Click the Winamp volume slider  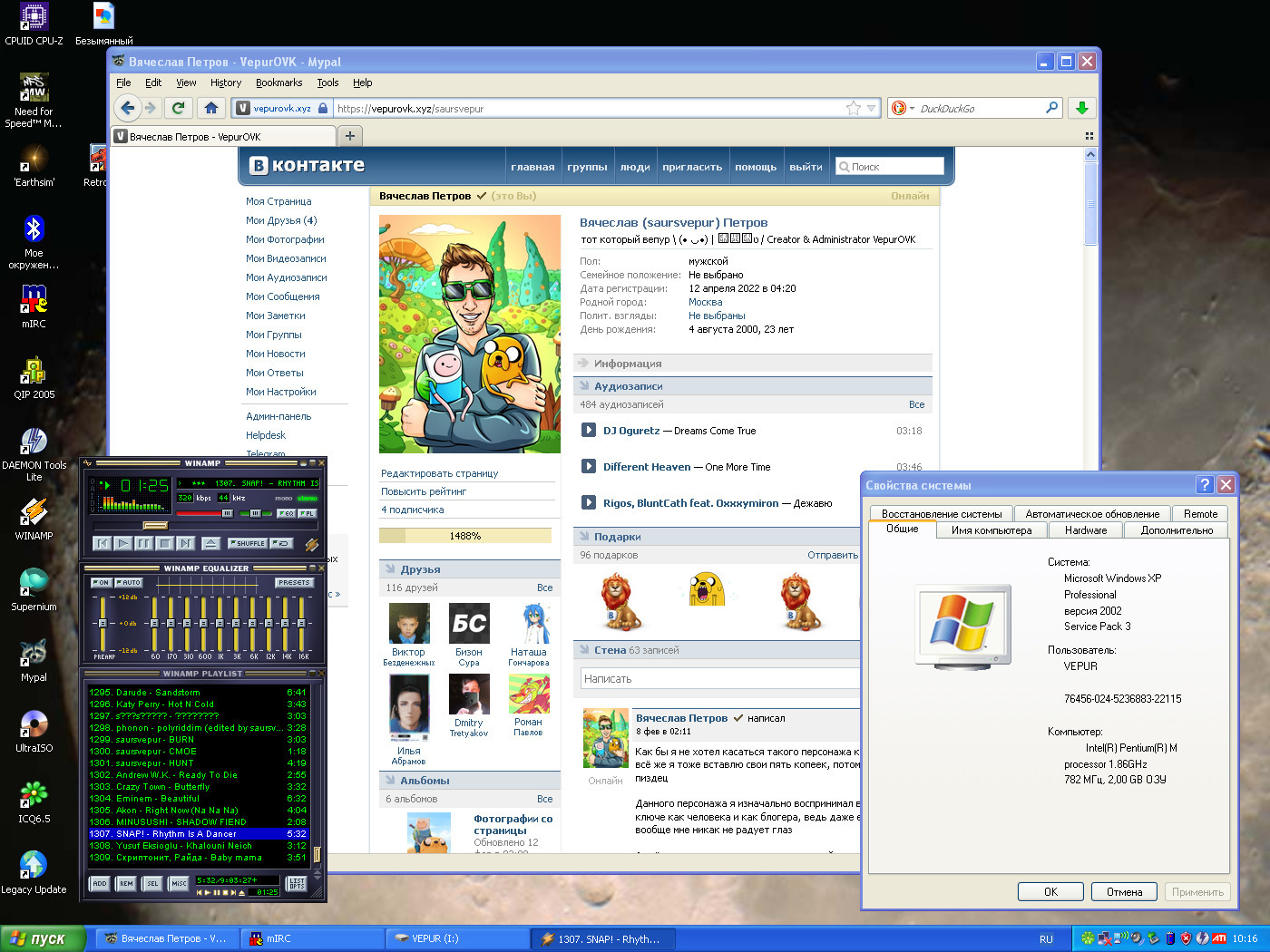click(x=203, y=513)
